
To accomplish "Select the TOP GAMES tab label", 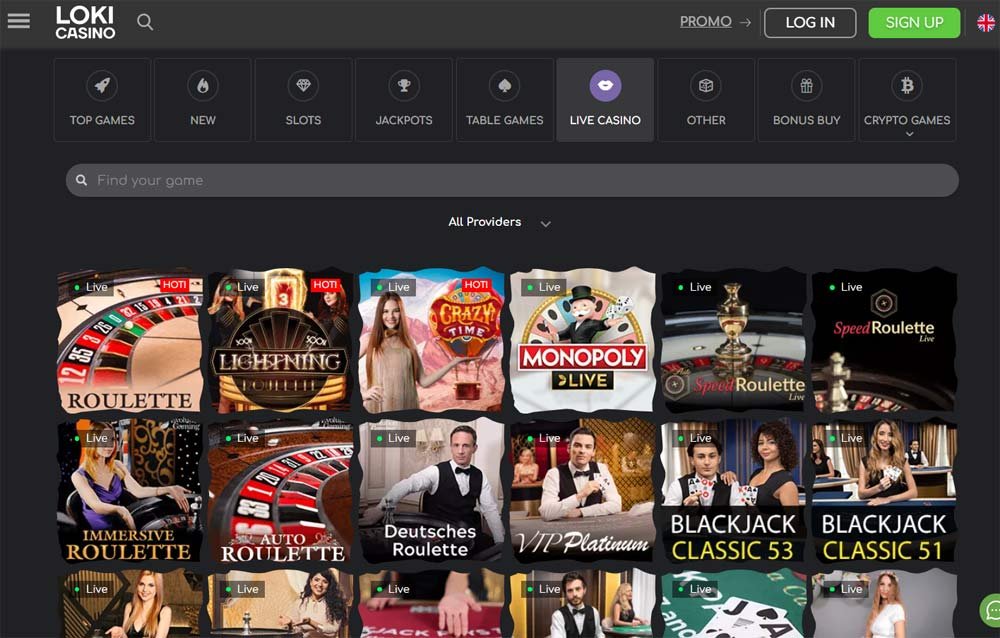I will [102, 120].
